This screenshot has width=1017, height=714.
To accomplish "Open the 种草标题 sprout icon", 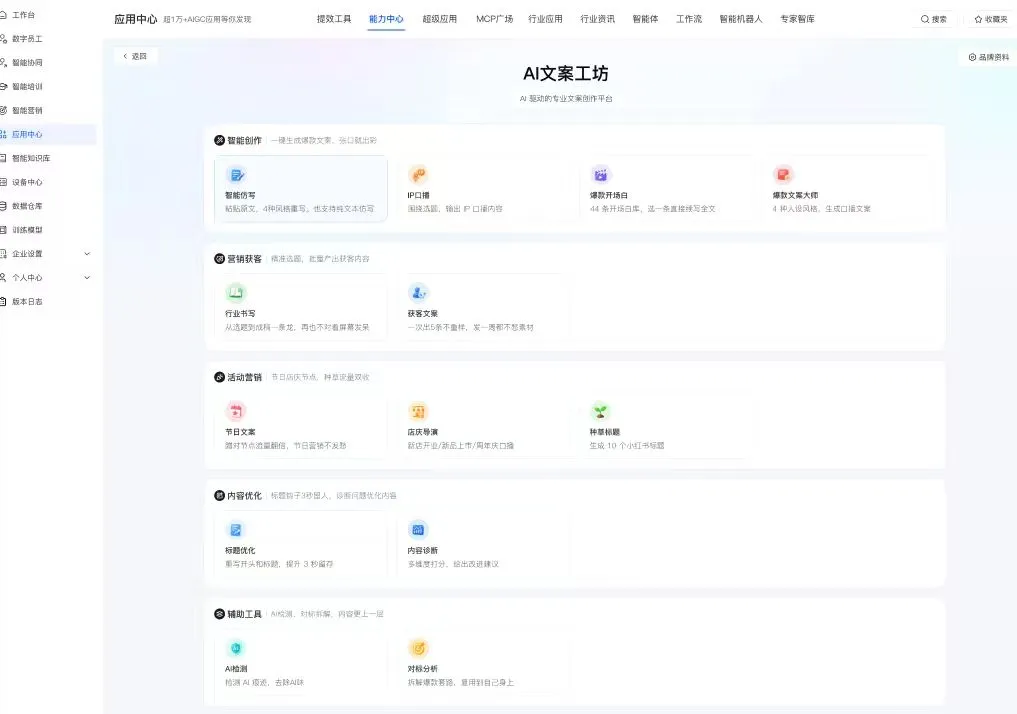I will click(601, 411).
